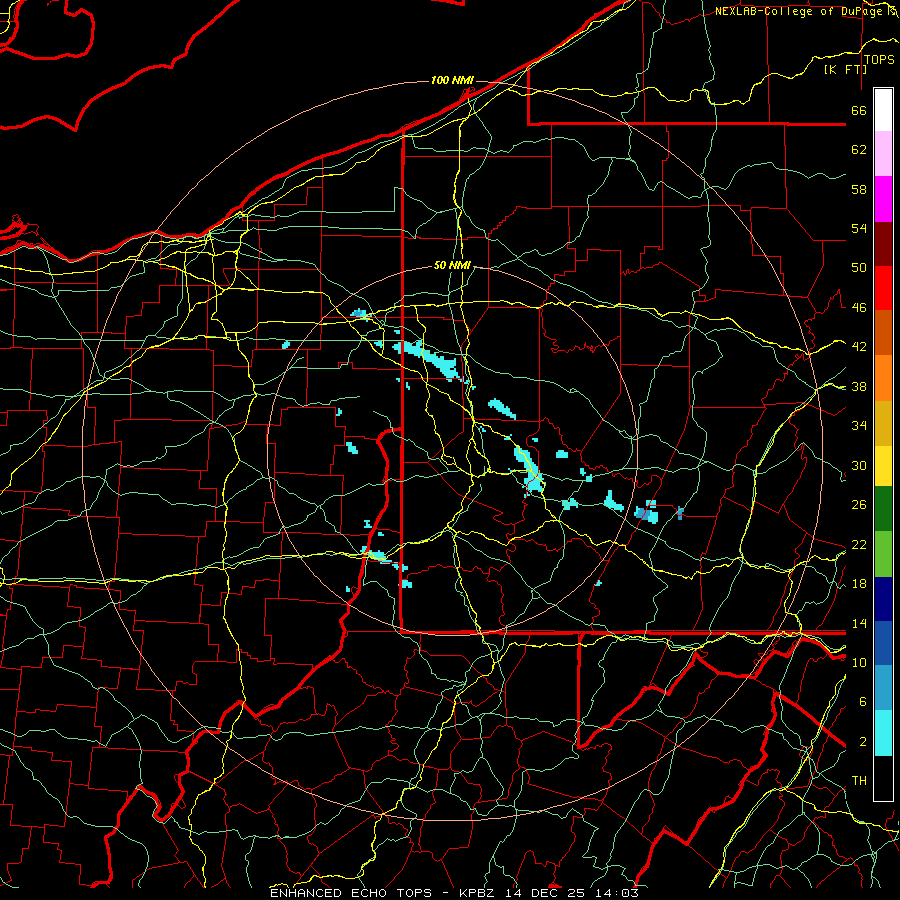Select the "26" legend scale value

[x=859, y=505]
